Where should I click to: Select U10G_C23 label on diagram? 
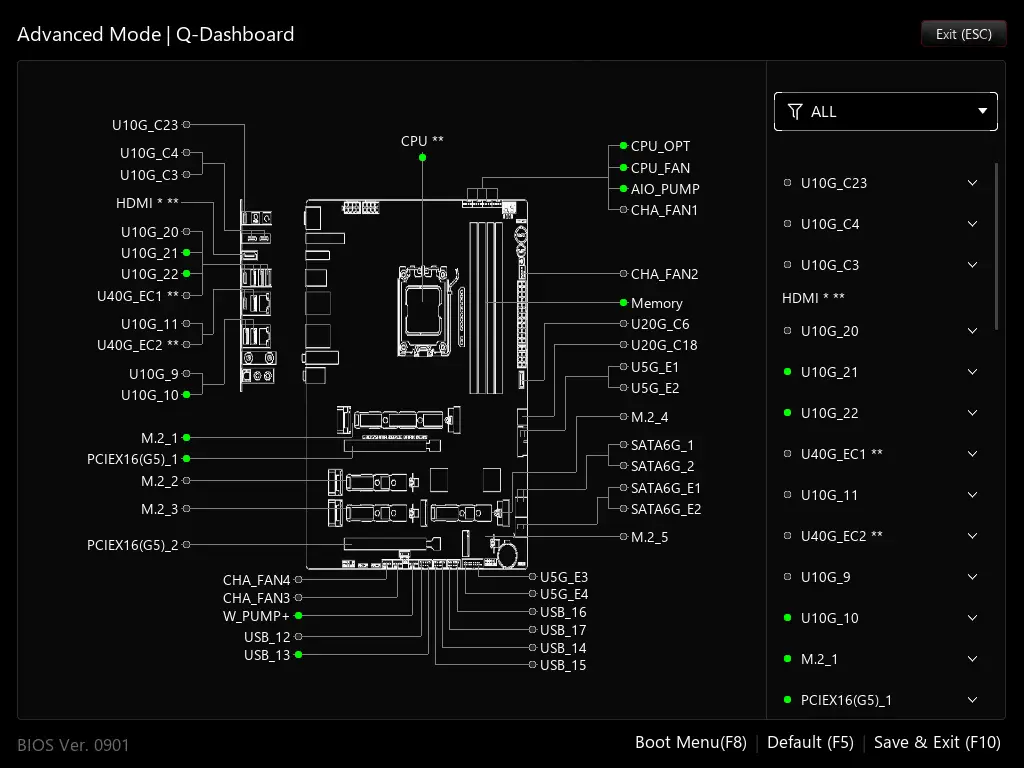[x=145, y=125]
